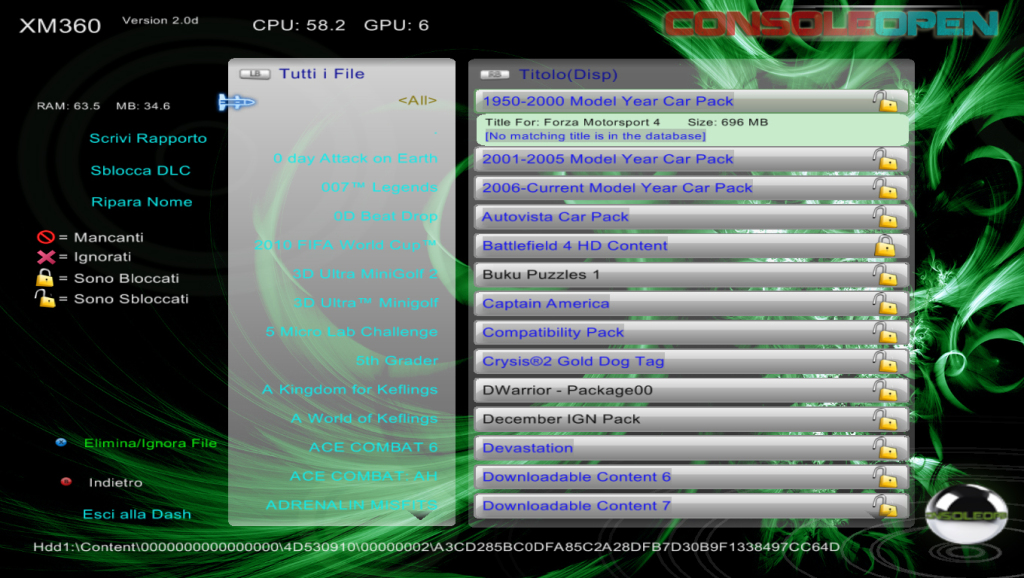Click the lock icon on Downloadable Content 6

click(x=886, y=477)
